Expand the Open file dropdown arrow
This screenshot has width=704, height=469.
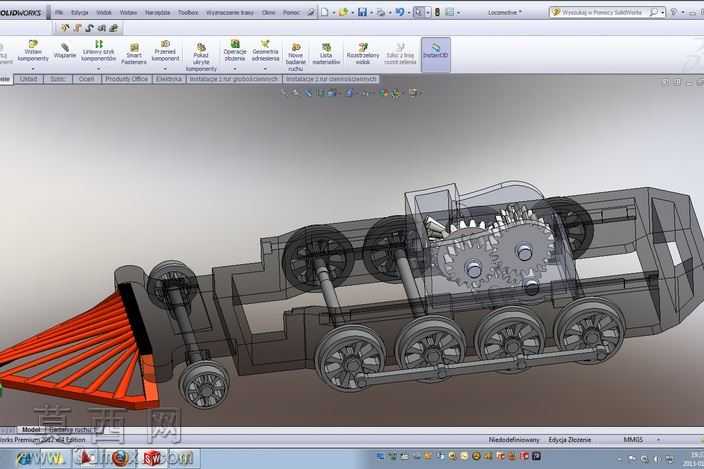(352, 13)
